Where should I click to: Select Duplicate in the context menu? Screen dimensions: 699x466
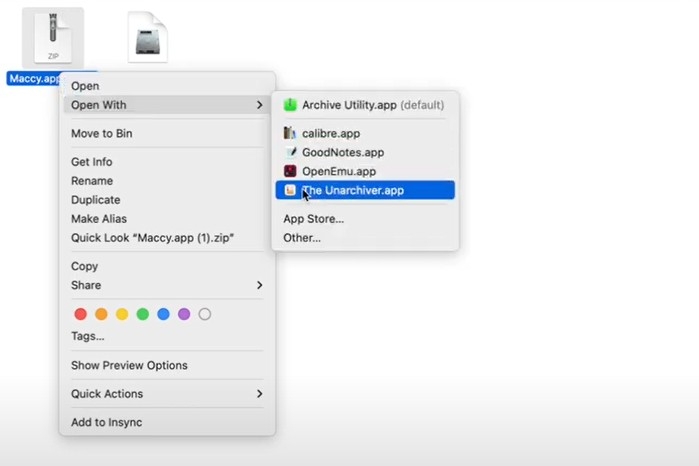coord(167,200)
